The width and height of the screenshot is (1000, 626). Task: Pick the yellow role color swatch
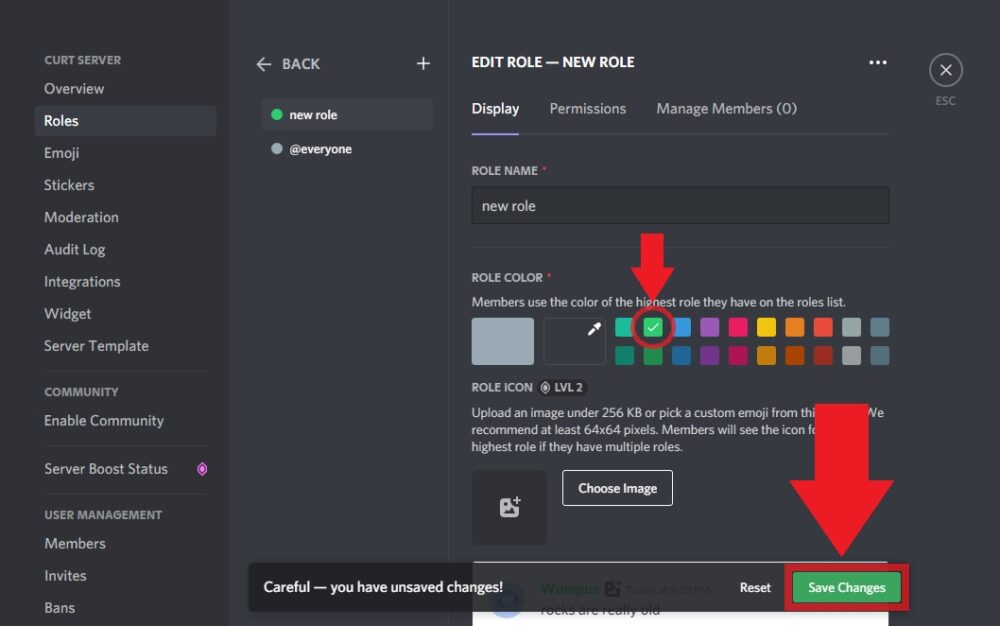[x=766, y=327]
